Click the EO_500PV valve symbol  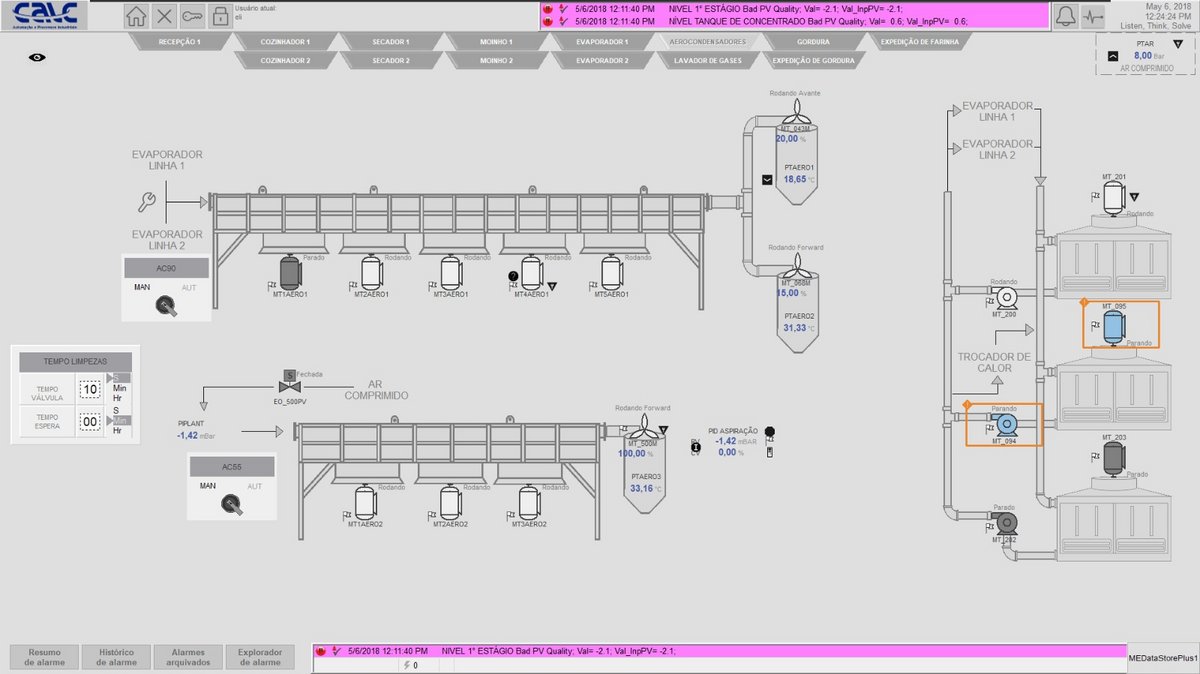pos(288,385)
